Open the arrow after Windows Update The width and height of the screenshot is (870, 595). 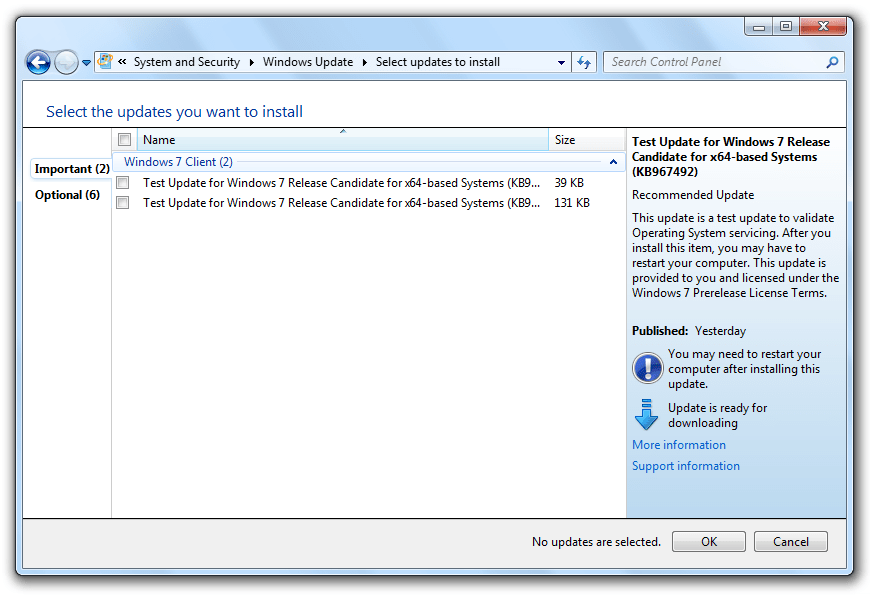click(365, 62)
